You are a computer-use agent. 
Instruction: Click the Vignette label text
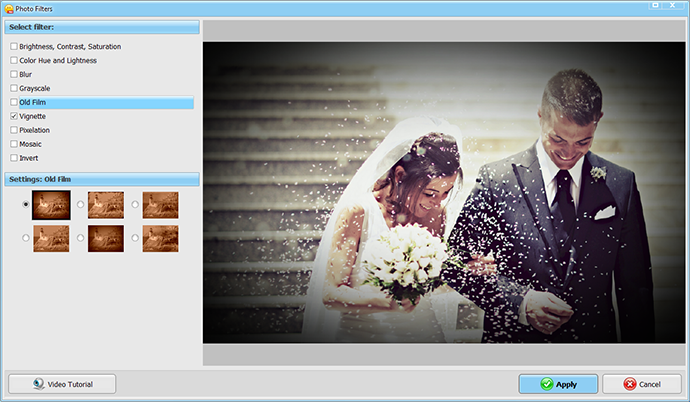[33, 116]
